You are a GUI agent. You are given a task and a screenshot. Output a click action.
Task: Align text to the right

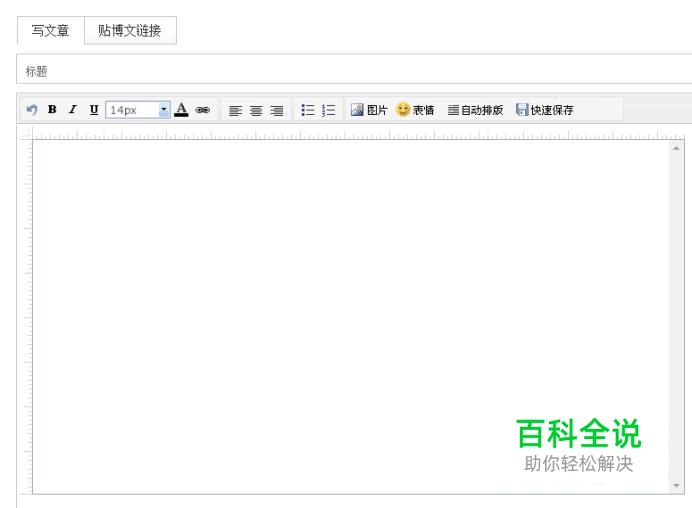pyautogui.click(x=277, y=110)
